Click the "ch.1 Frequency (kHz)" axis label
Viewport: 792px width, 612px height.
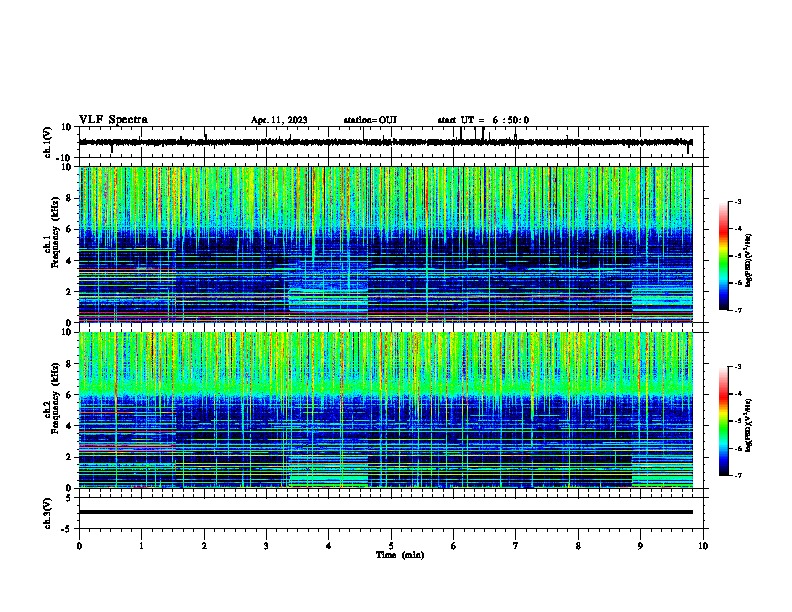[x=51, y=233]
